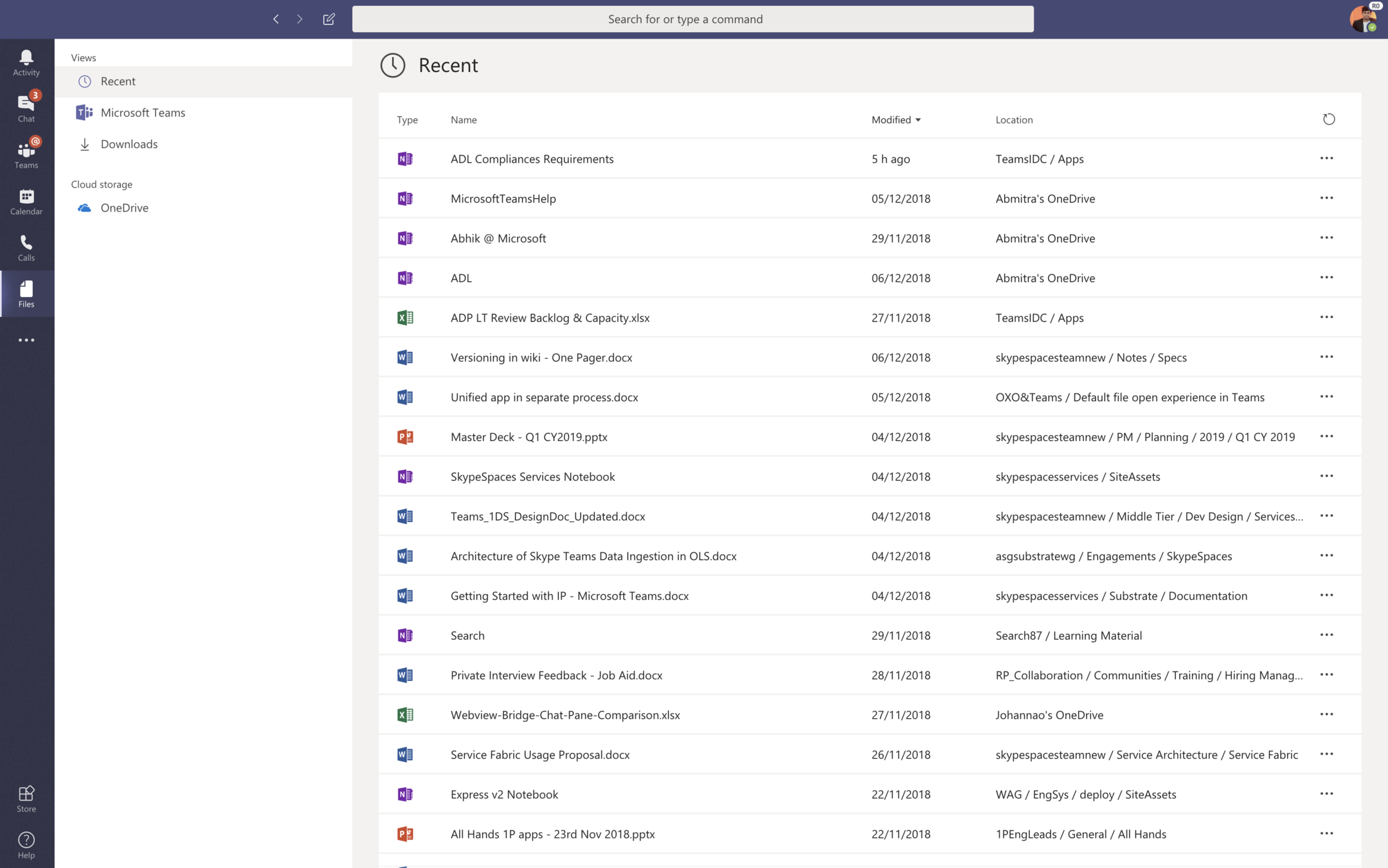This screenshot has height=868, width=1388.
Task: Open more options for Master Deck pptx
Action: 1326,437
